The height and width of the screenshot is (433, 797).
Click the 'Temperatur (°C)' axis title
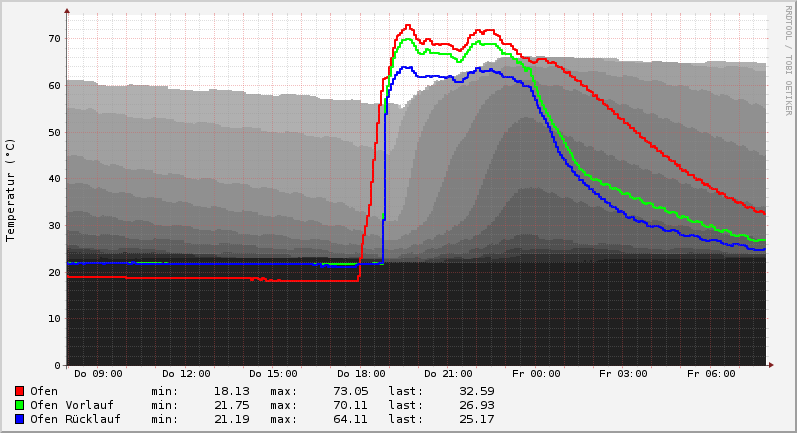pyautogui.click(x=11, y=190)
